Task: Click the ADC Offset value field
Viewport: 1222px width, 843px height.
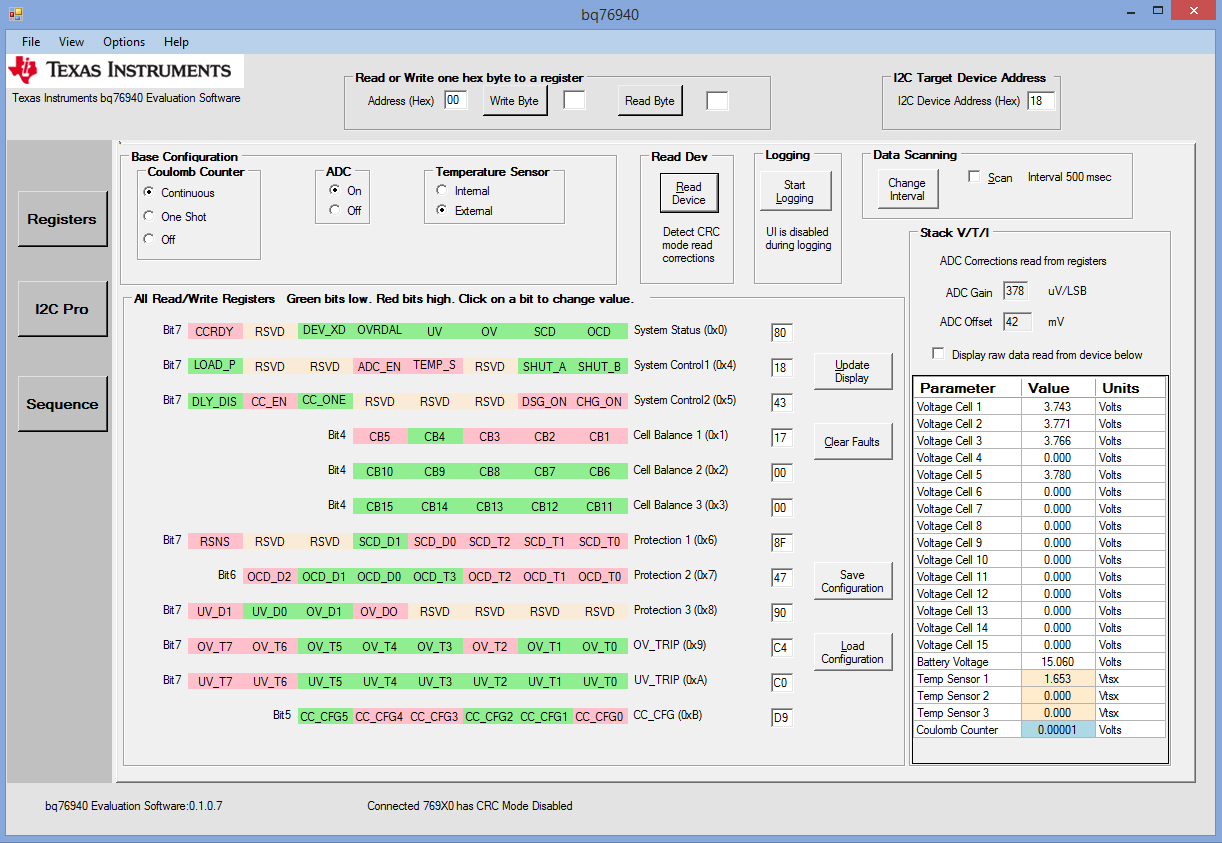Action: coord(1016,322)
